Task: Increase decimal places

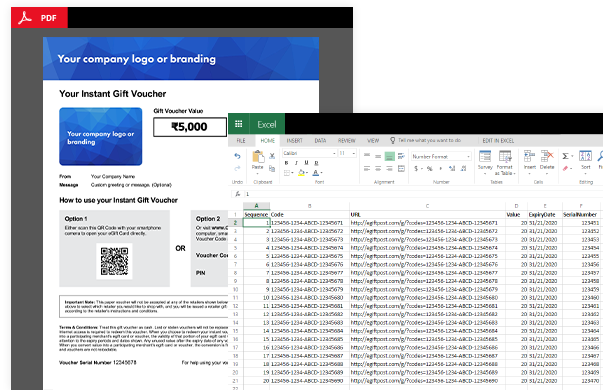Action: click(452, 168)
